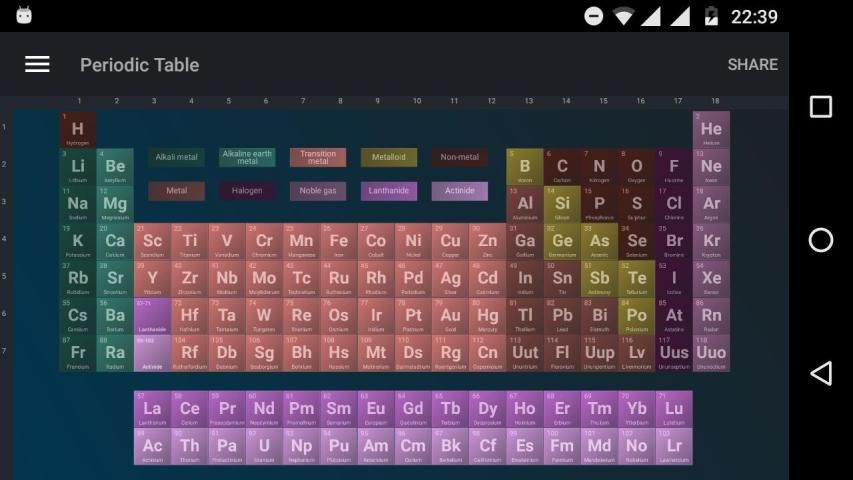Tap the Iron (Fe) element tile
The height and width of the screenshot is (480, 853).
338,242
